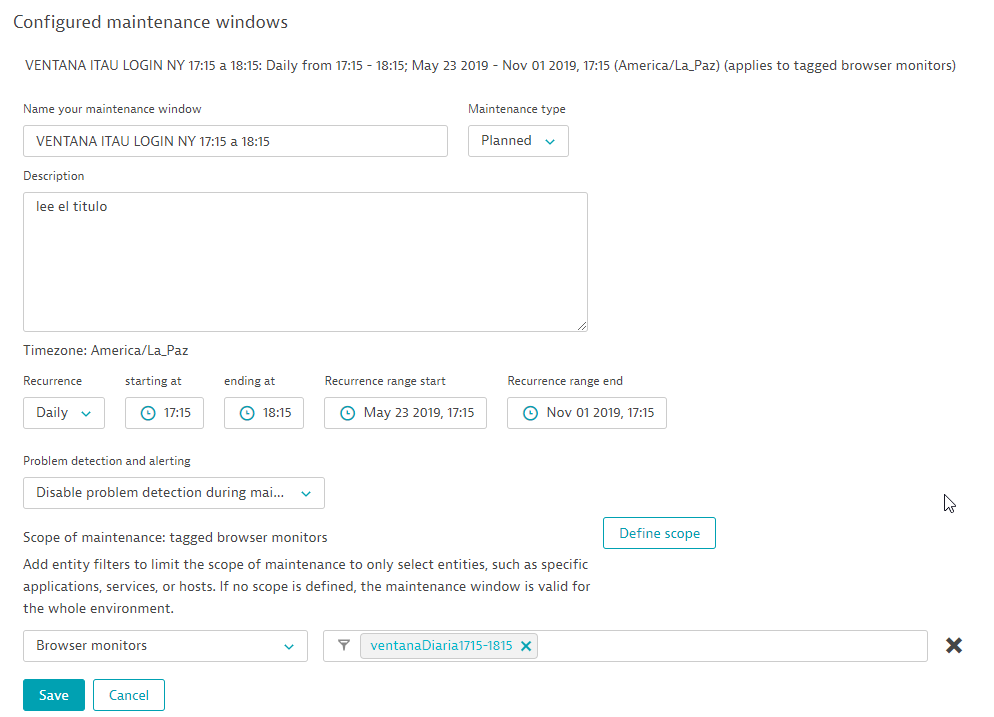
Task: Save the maintenance window
Action: [54, 695]
